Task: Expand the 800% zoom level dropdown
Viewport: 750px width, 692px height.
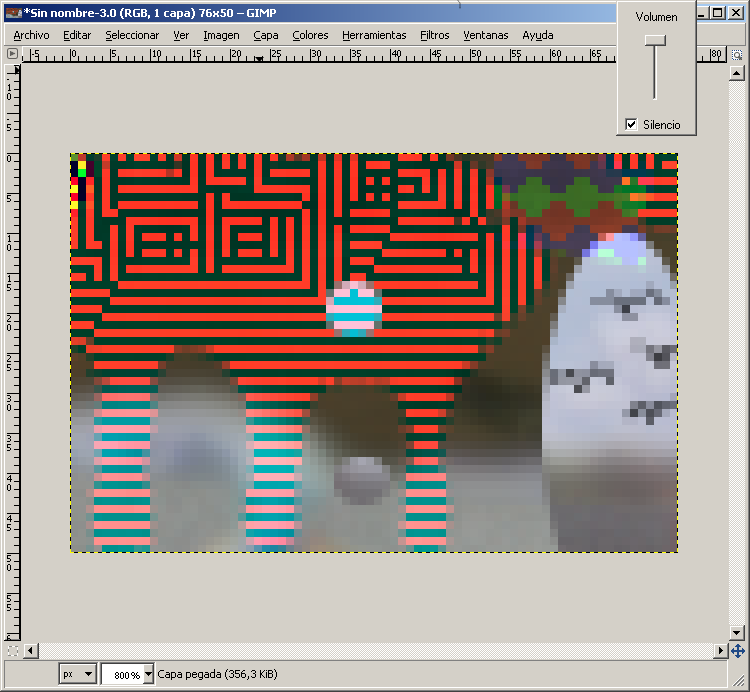Action: (x=149, y=674)
